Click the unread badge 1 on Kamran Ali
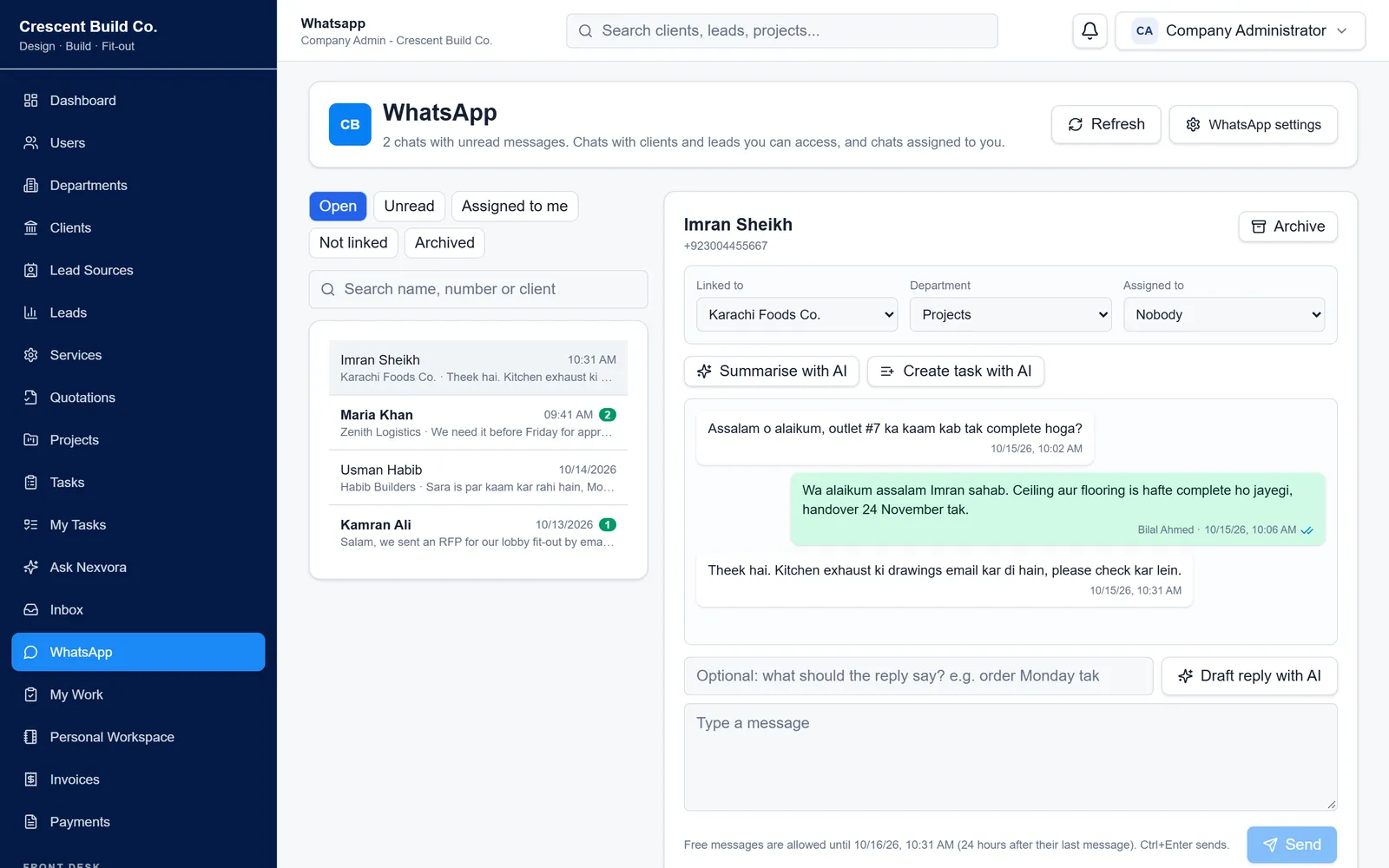This screenshot has height=868, width=1389. pos(608,525)
